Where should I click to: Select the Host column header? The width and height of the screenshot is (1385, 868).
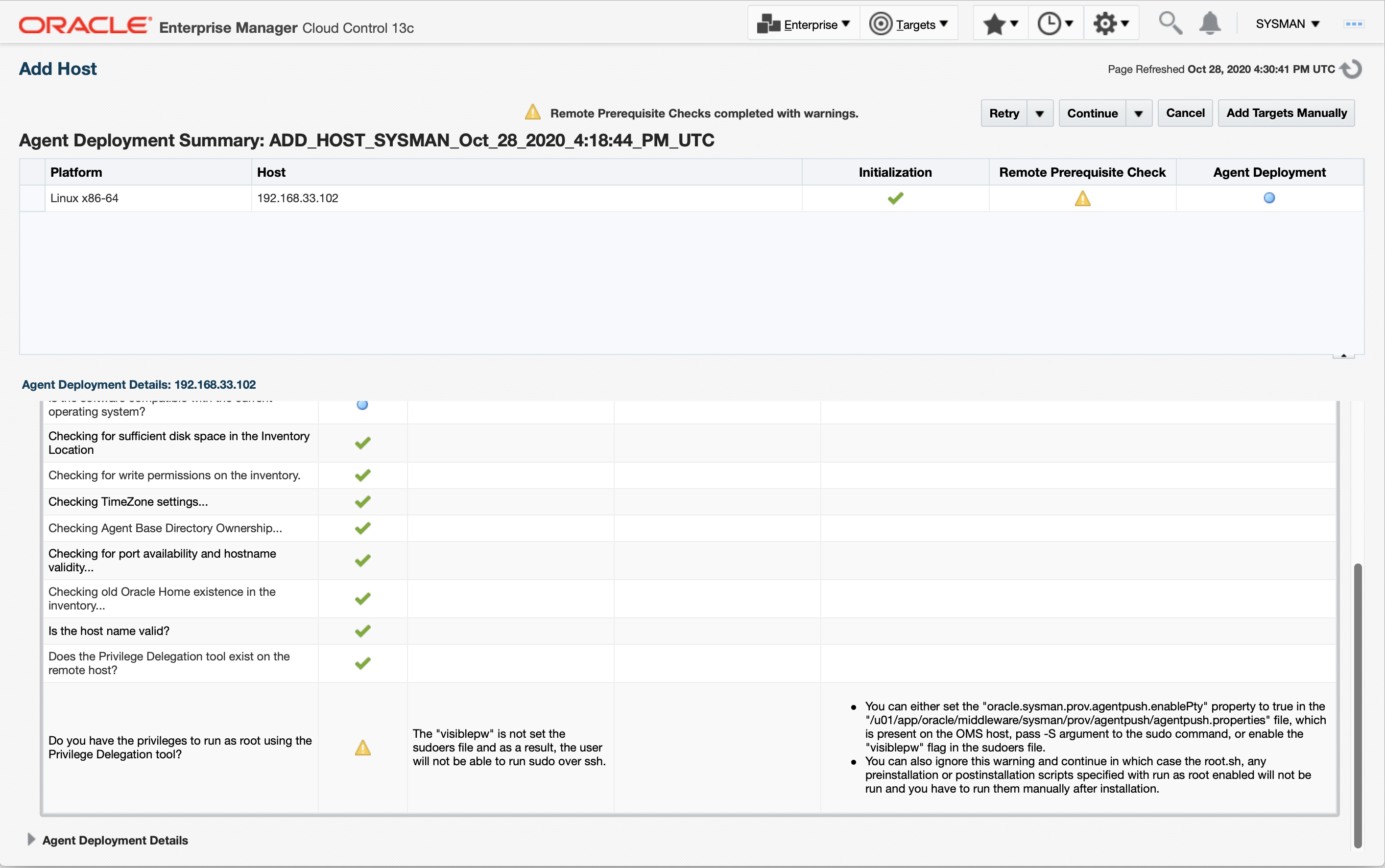pyautogui.click(x=526, y=172)
